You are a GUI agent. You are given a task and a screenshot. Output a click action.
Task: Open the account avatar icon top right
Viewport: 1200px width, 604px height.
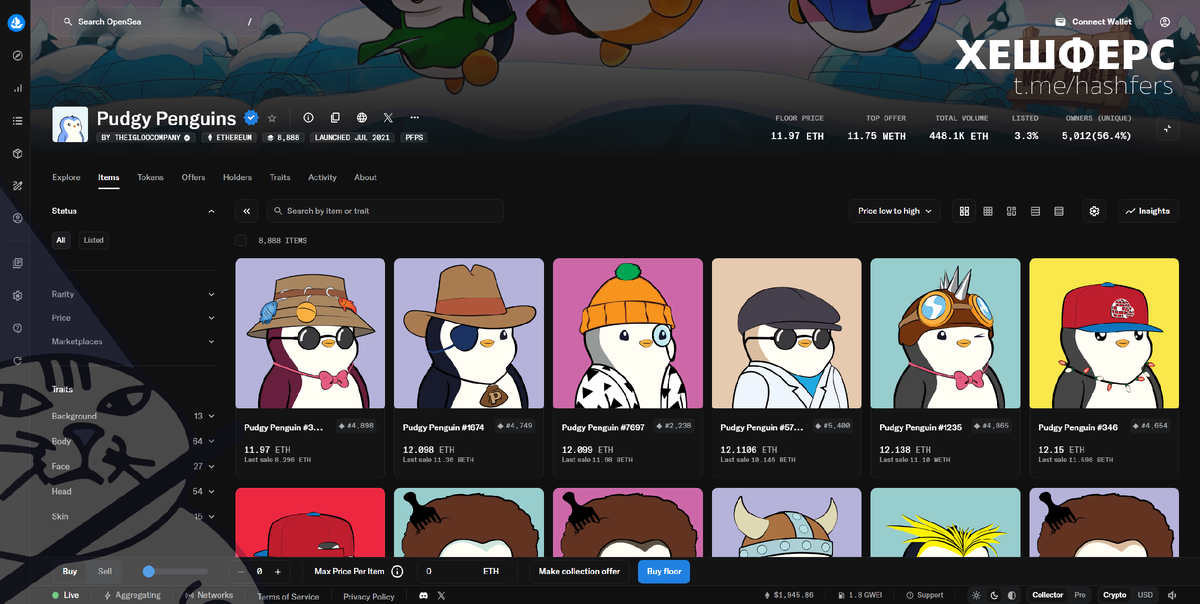click(x=1165, y=21)
